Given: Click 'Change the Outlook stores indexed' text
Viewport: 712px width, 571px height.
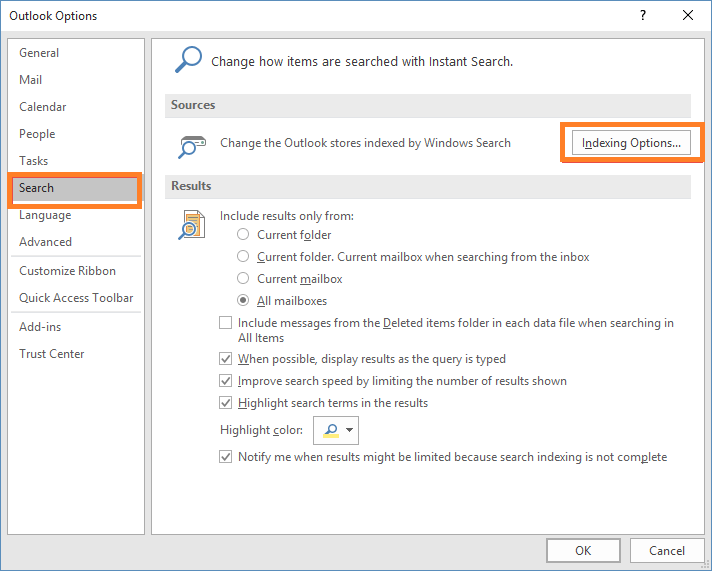Looking at the screenshot, I should point(366,143).
